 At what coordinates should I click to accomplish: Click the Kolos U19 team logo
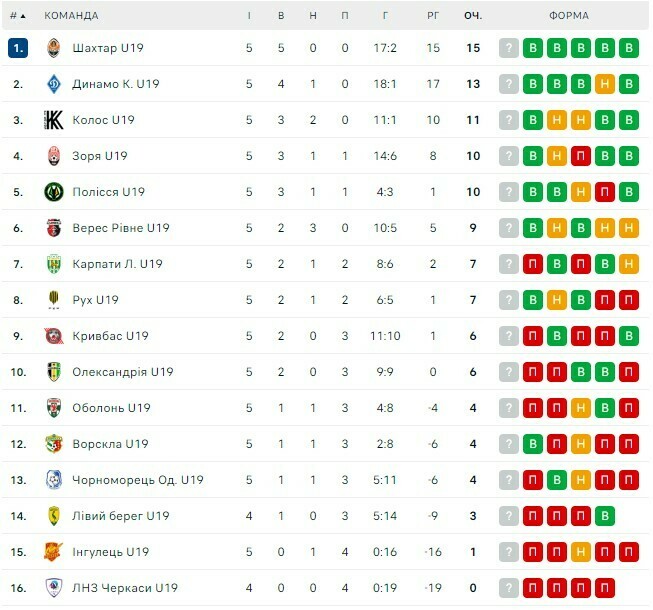coord(54,120)
